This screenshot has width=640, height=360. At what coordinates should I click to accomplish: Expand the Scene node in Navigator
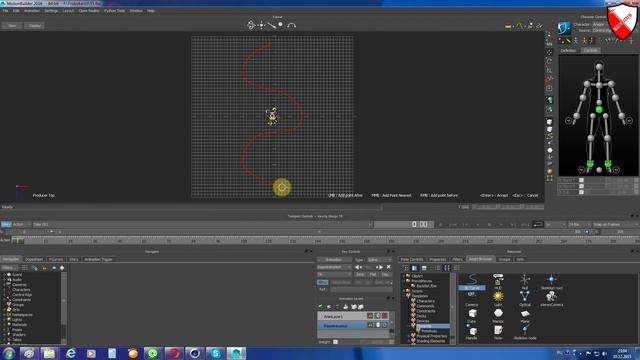[x=4, y=275]
